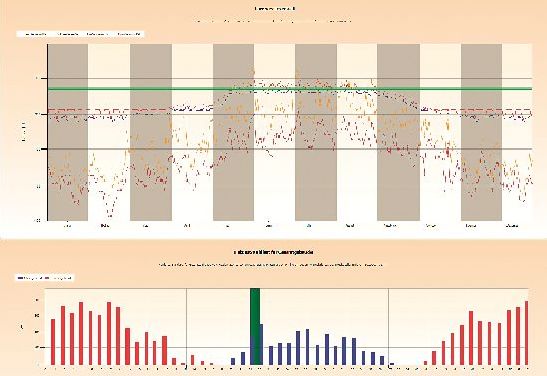This screenshot has width=547, height=376.
Task: Click the first month label on x-axis
Action: [67, 226]
